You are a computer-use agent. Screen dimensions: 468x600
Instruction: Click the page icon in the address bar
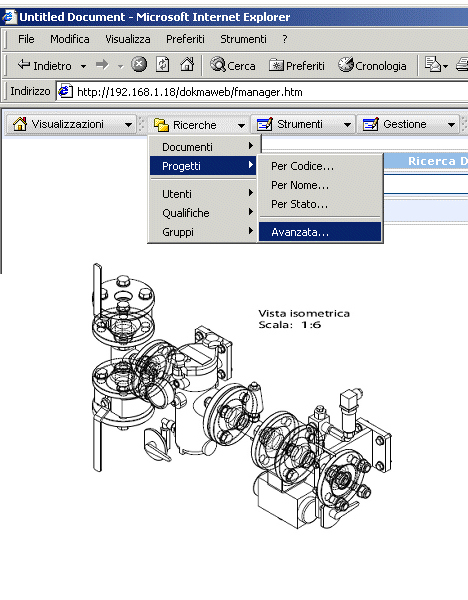[x=65, y=91]
